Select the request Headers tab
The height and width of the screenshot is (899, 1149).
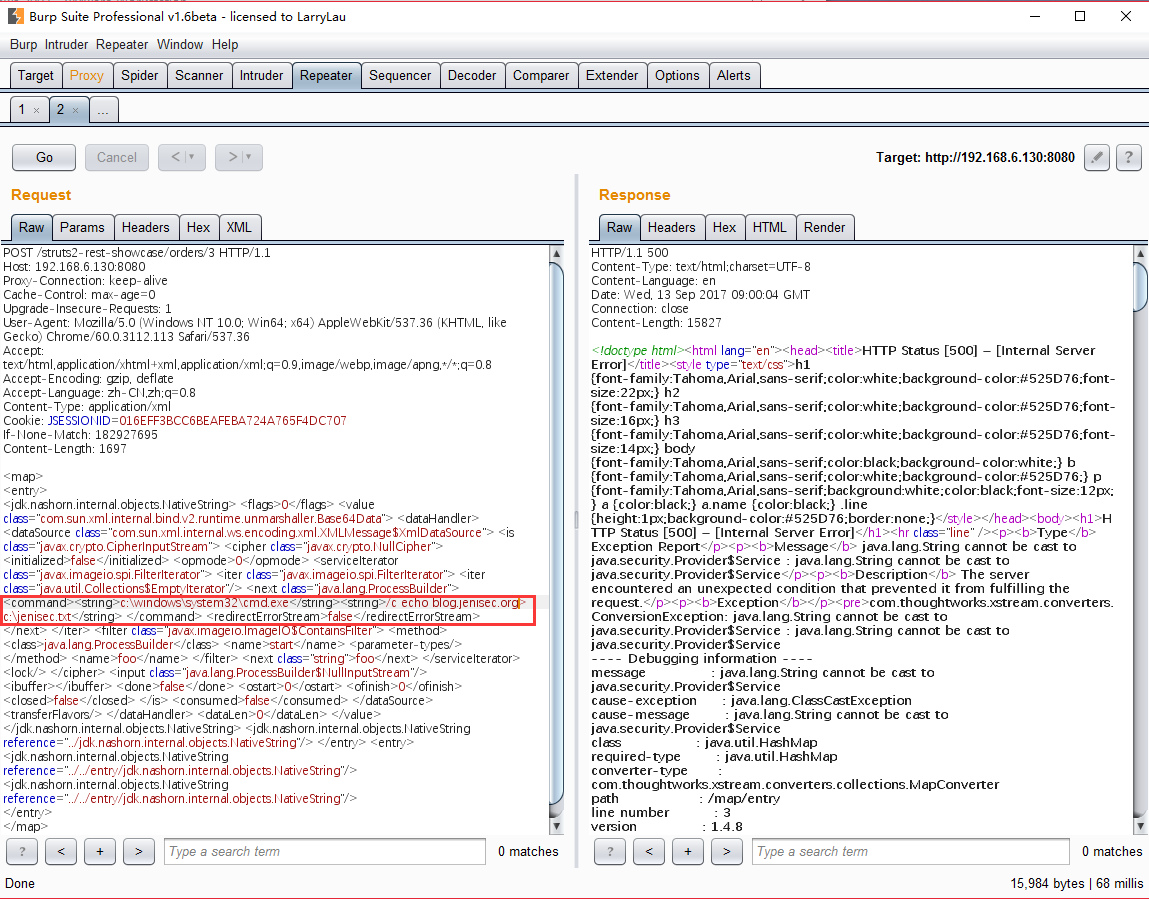(x=145, y=227)
